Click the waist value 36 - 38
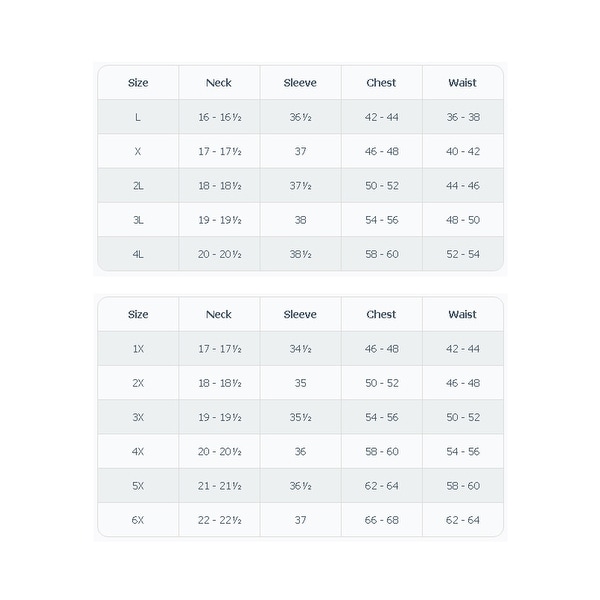 coord(463,117)
